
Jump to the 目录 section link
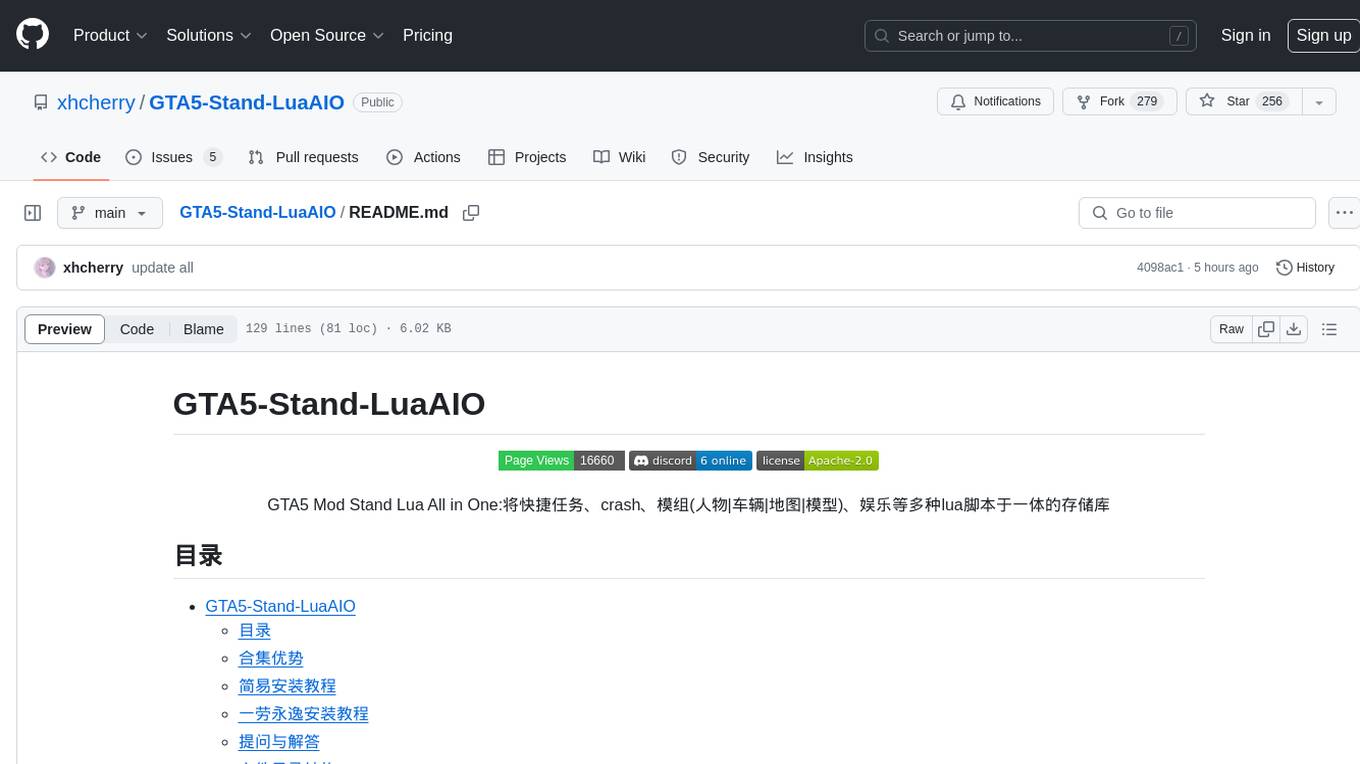[255, 631]
